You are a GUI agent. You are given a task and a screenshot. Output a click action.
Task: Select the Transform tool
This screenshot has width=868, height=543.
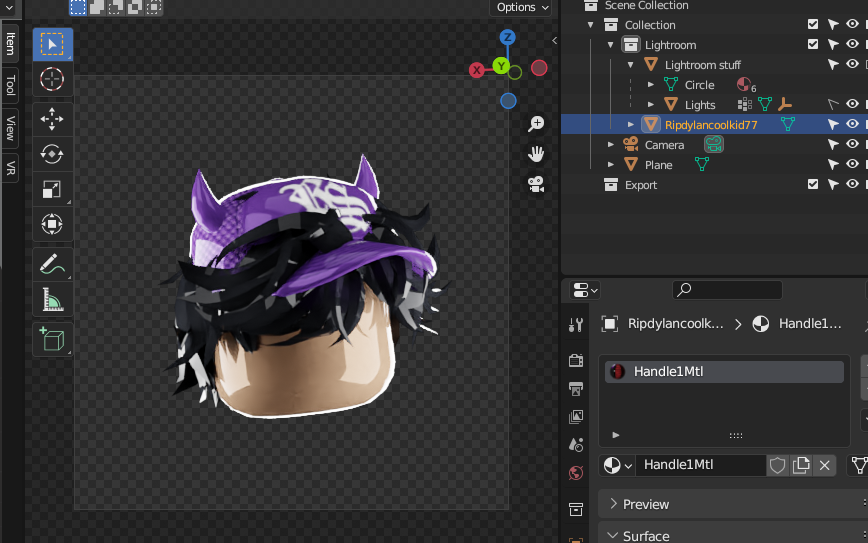[52, 224]
